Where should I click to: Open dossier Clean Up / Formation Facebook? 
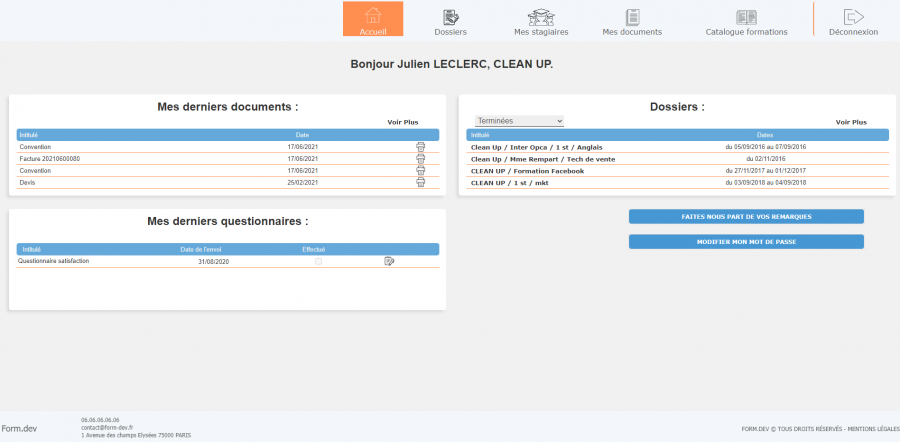pos(527,171)
